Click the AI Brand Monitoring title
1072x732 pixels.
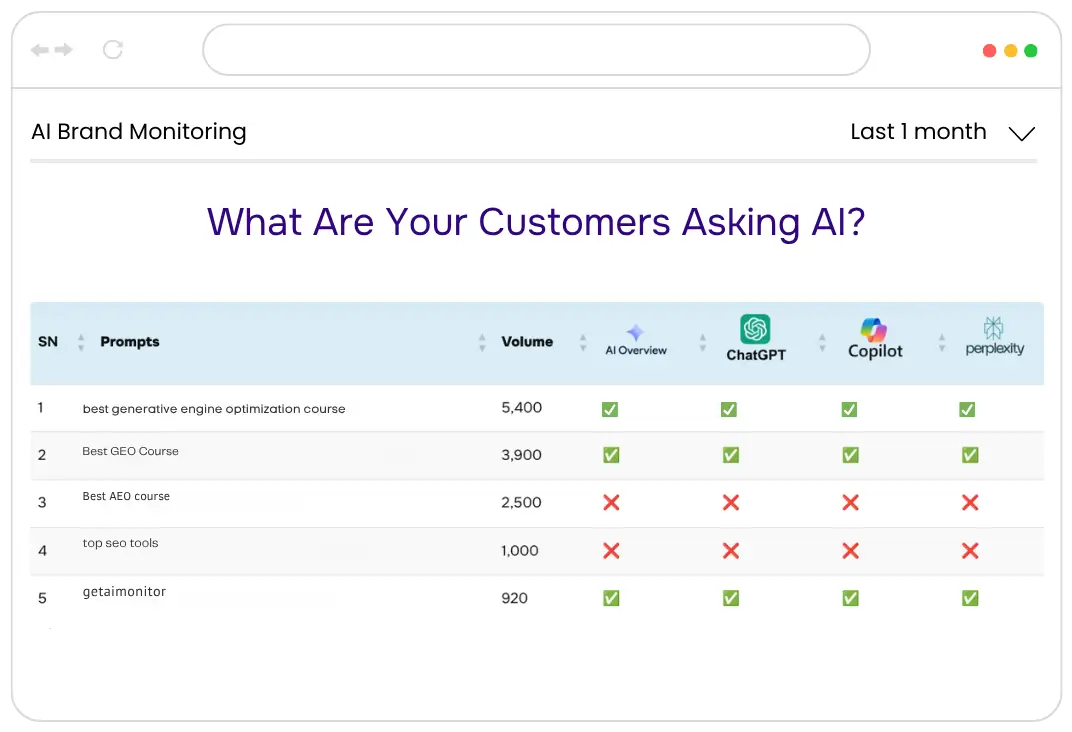[x=139, y=132]
